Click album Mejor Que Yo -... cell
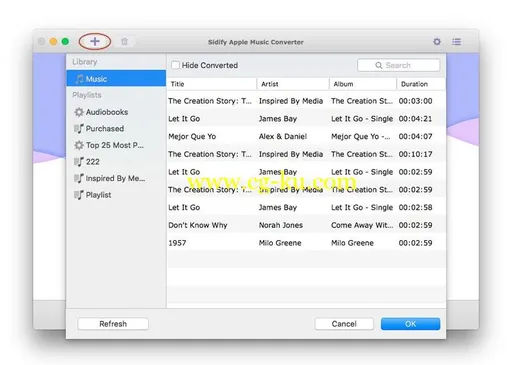Viewport: 512px width, 365px height. [361, 136]
